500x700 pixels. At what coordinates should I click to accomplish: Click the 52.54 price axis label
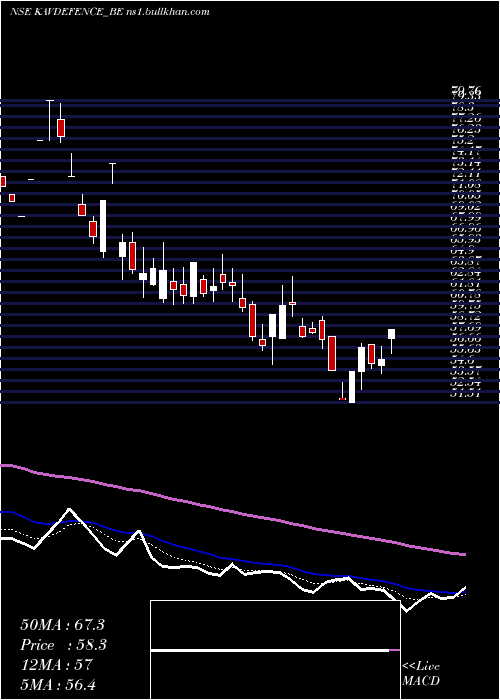[x=466, y=383]
